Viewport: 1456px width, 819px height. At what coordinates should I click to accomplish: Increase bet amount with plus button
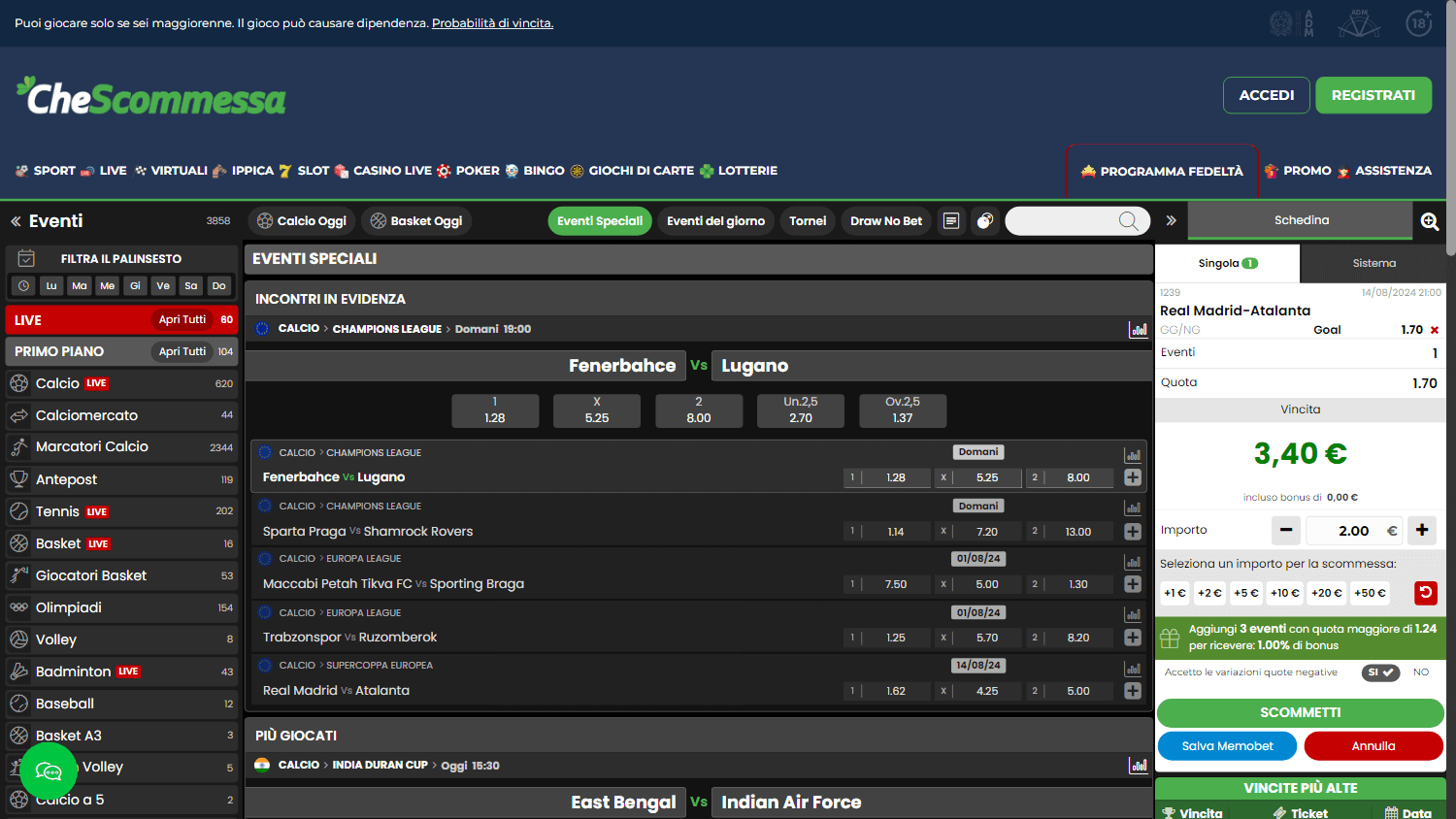coord(1422,530)
